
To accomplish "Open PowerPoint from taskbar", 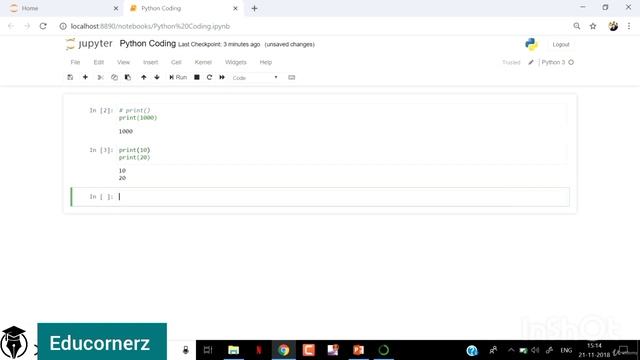I will 358,350.
